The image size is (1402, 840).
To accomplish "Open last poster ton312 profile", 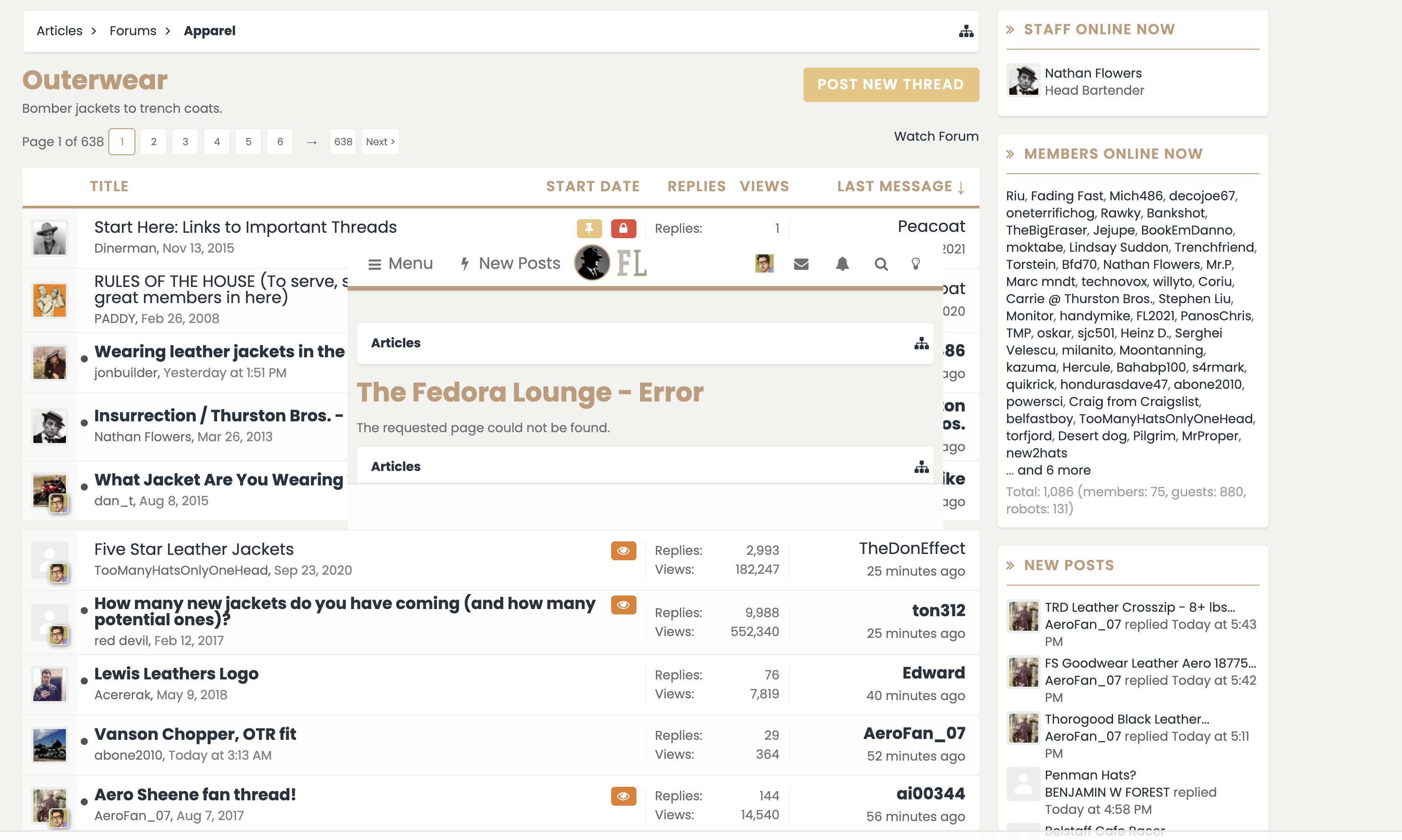I will point(938,611).
